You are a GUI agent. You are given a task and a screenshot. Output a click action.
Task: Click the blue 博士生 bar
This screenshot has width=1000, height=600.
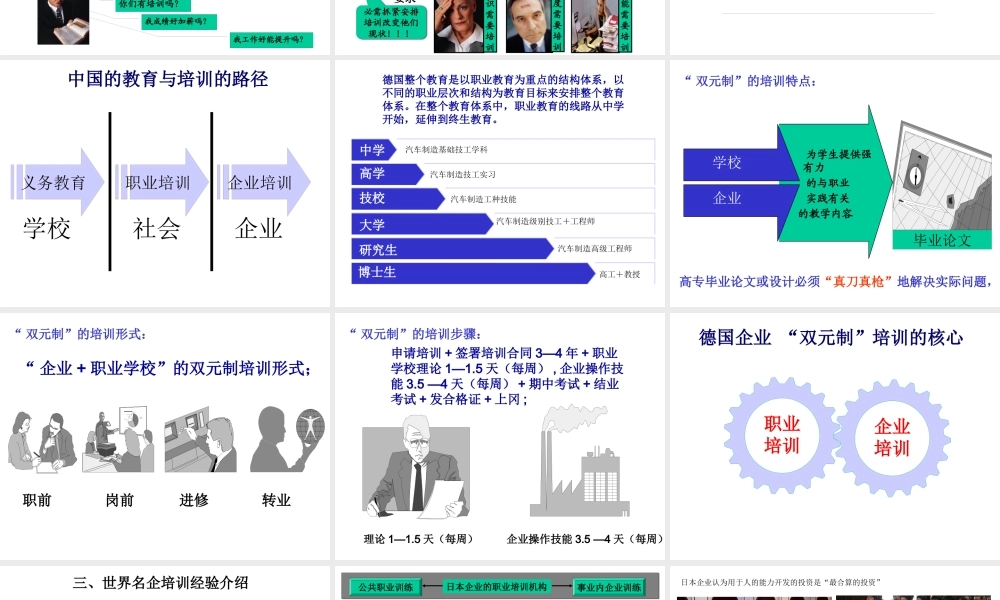[473, 273]
